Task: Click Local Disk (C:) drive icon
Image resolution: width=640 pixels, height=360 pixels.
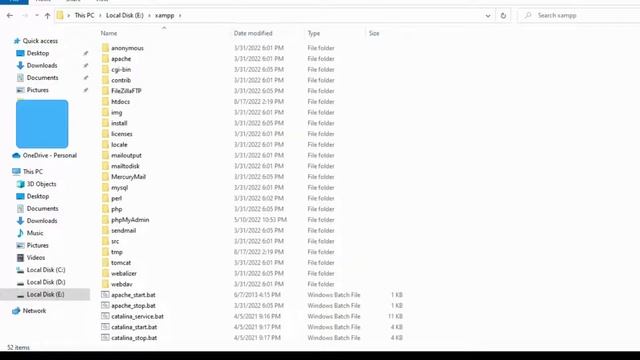Action: (20, 270)
